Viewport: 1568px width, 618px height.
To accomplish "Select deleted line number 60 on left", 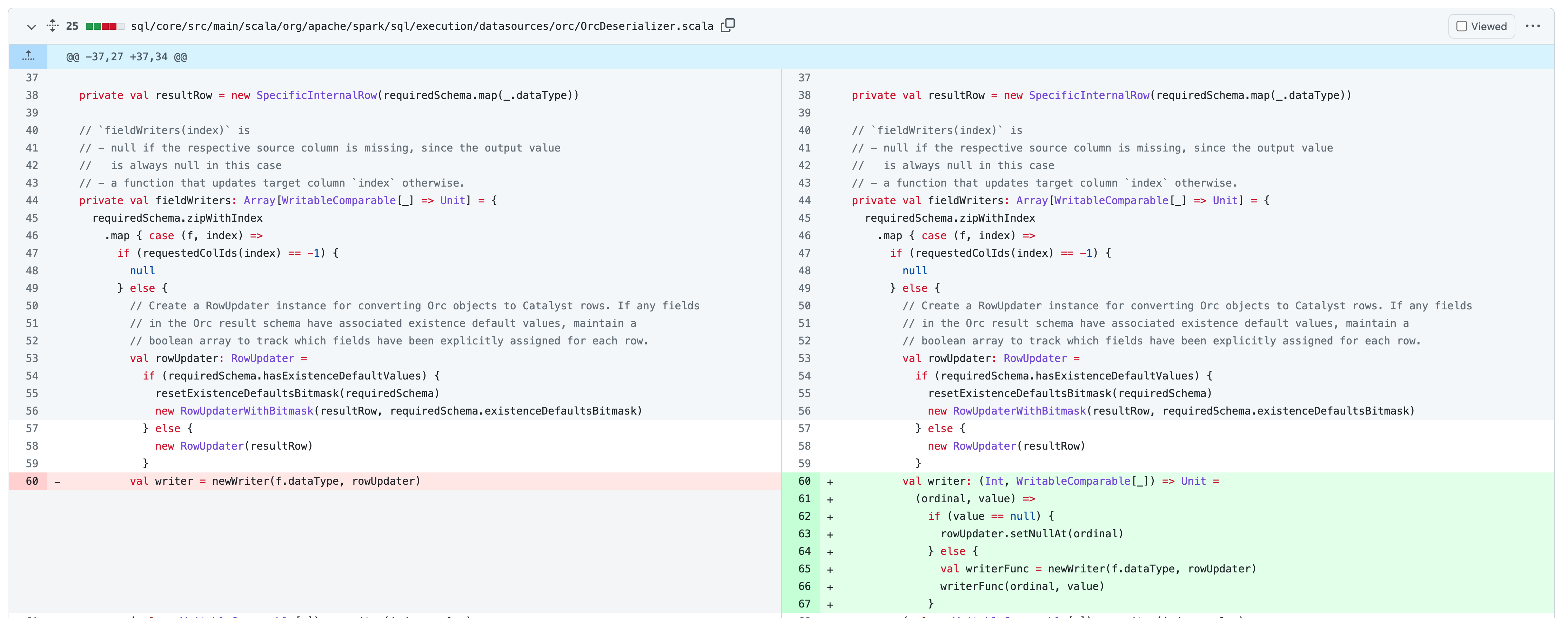I will [32, 481].
